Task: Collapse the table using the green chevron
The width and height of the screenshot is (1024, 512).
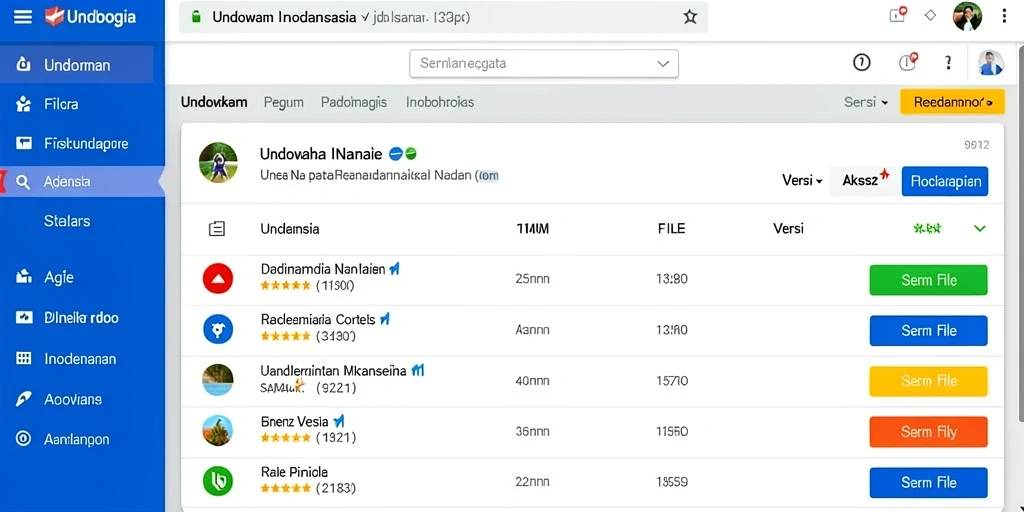Action: [979, 229]
